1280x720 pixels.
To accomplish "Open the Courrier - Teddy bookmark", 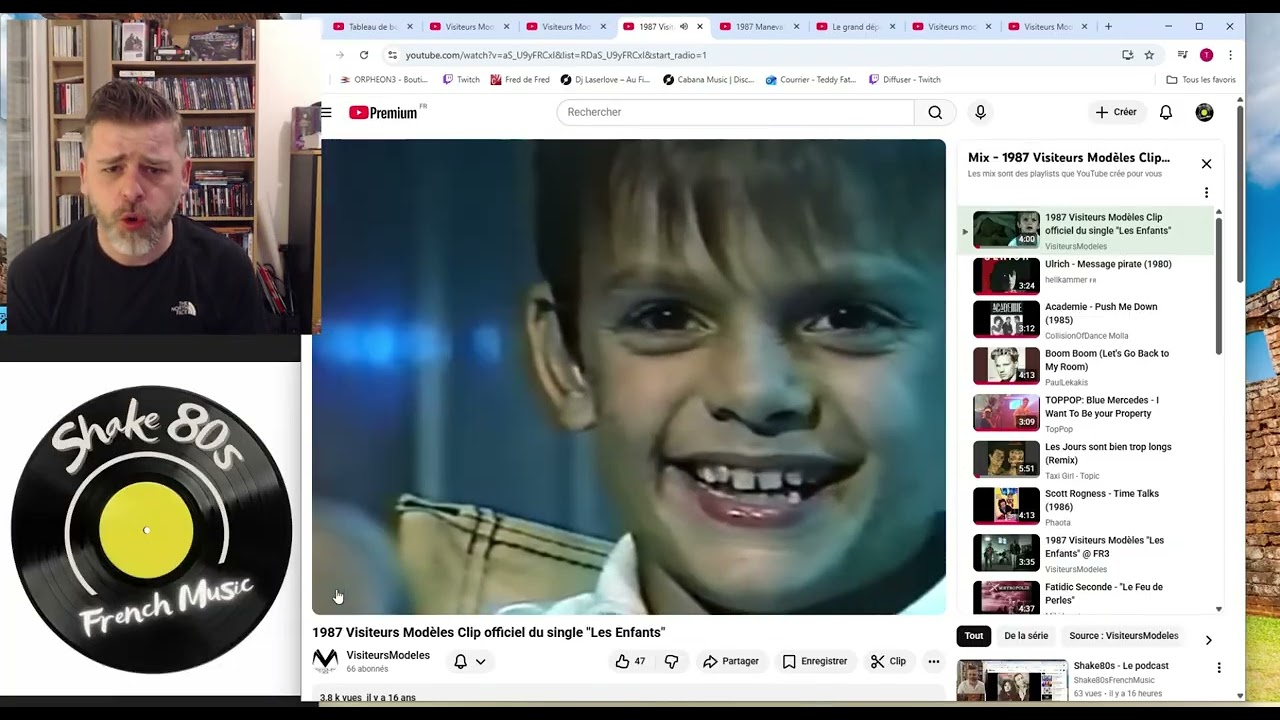I will click(811, 80).
